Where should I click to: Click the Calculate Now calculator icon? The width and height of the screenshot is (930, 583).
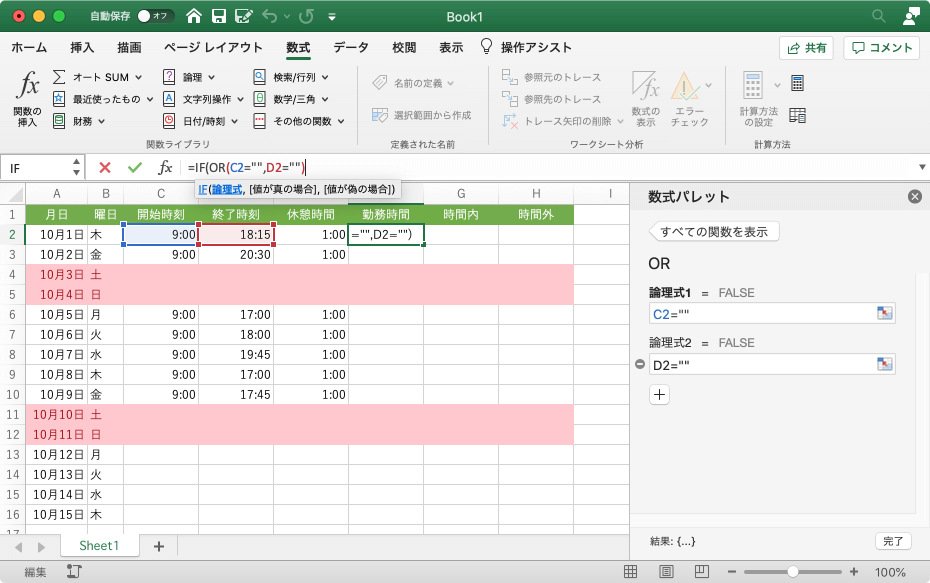(798, 83)
